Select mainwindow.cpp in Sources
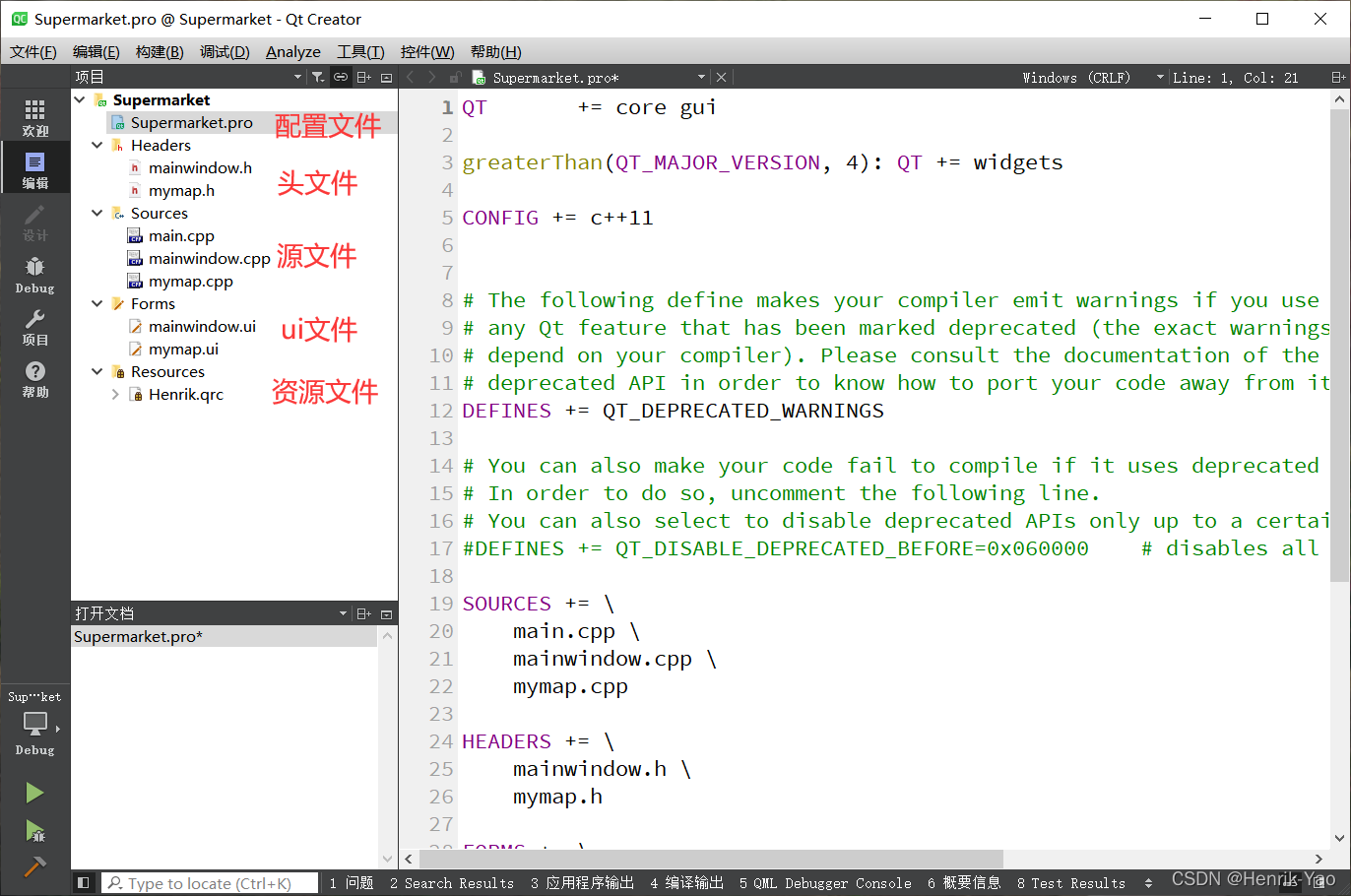Viewport: 1351px width, 896px height. [209, 258]
